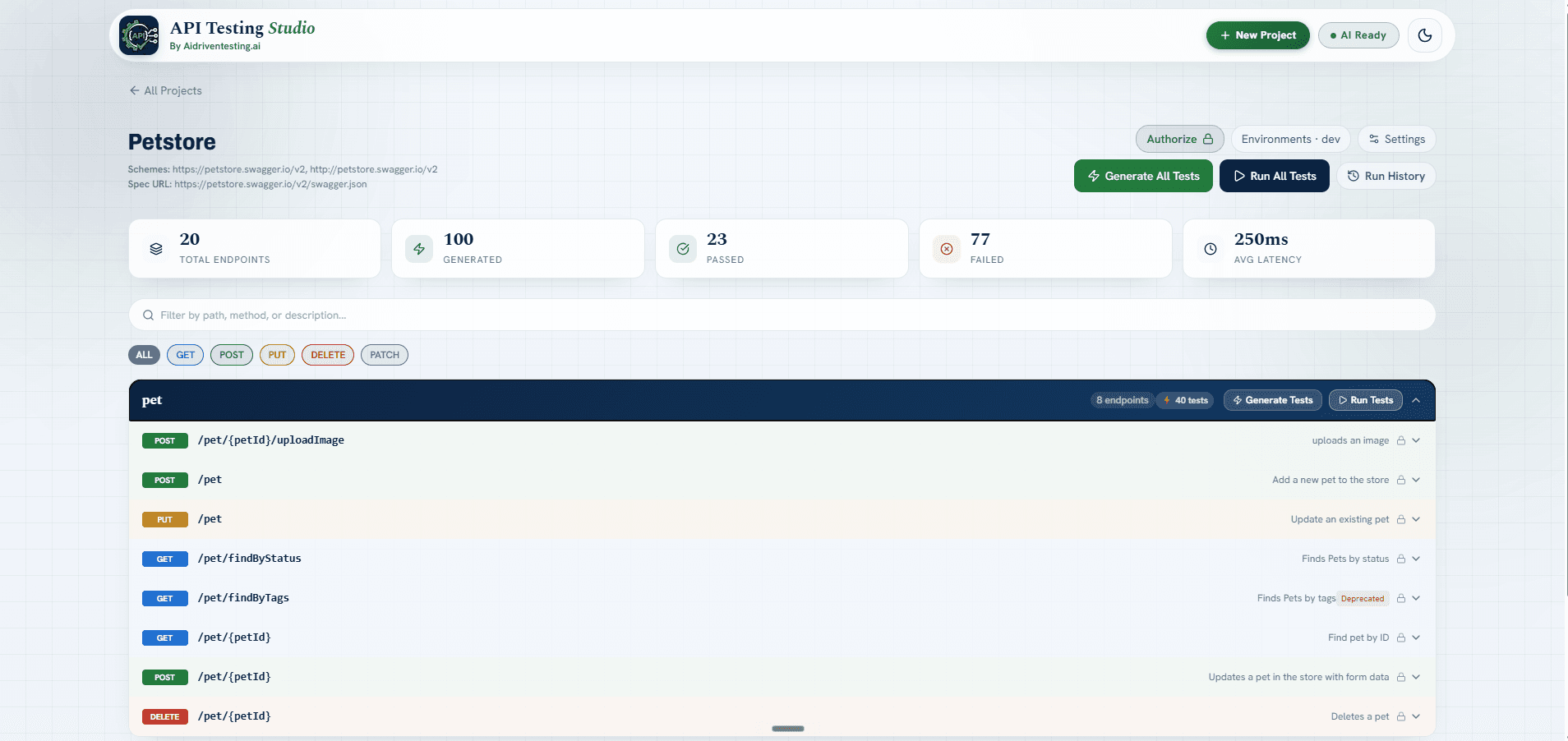Click lock icon on uploads an image row

coord(1401,440)
